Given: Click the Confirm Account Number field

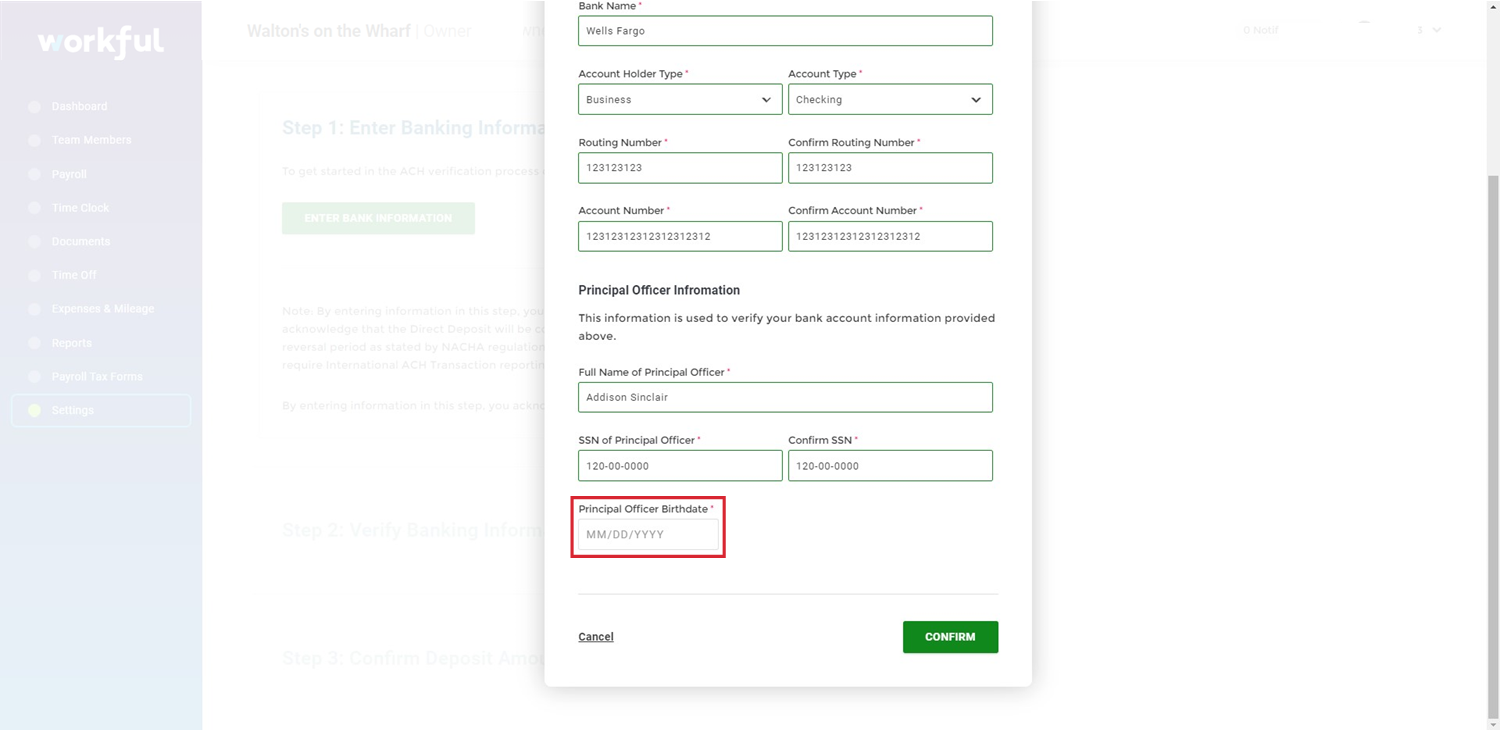Looking at the screenshot, I should tap(890, 236).
